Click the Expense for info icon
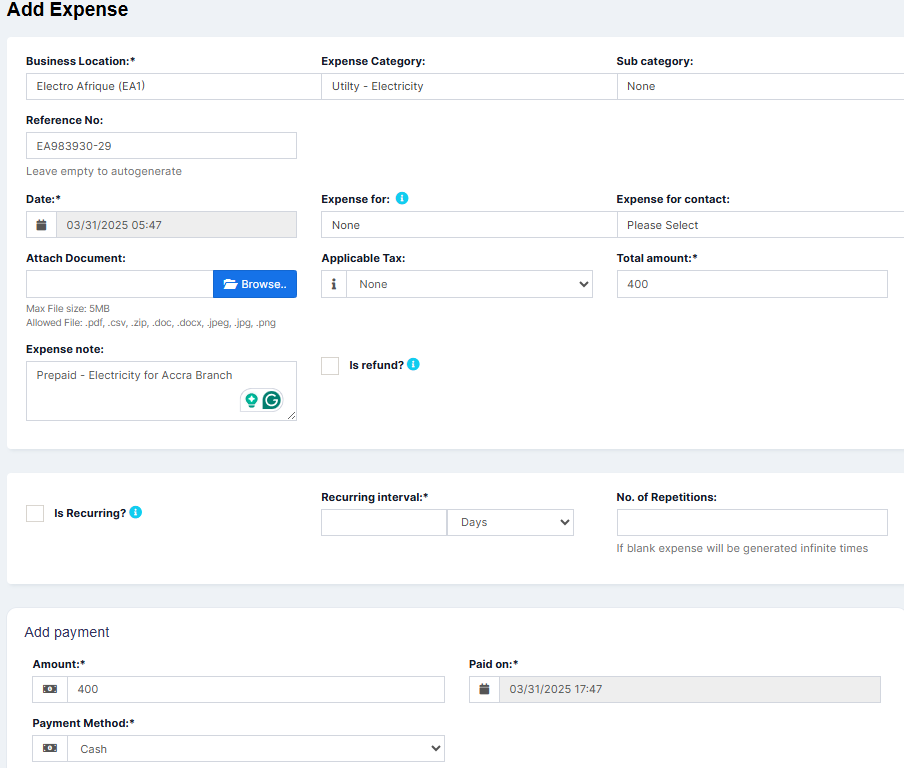 (402, 198)
